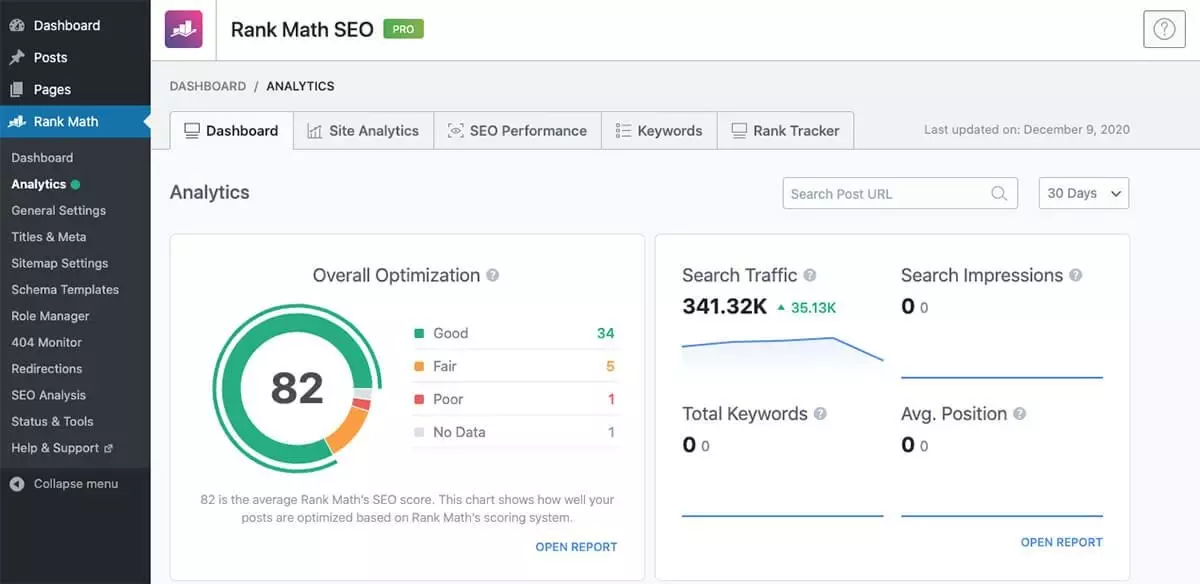1200x584 pixels.
Task: Click the Search Post URL field
Action: coord(883,194)
